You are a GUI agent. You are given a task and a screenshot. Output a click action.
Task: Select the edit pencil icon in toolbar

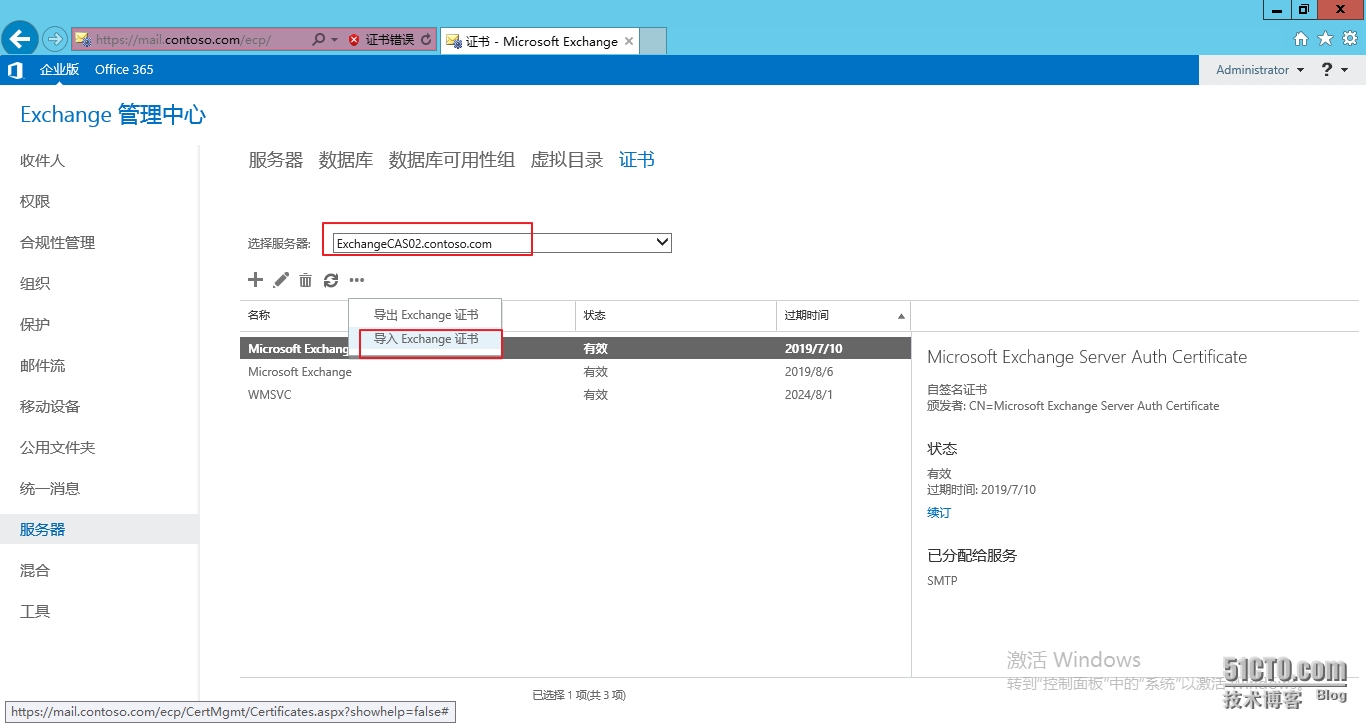coord(280,280)
